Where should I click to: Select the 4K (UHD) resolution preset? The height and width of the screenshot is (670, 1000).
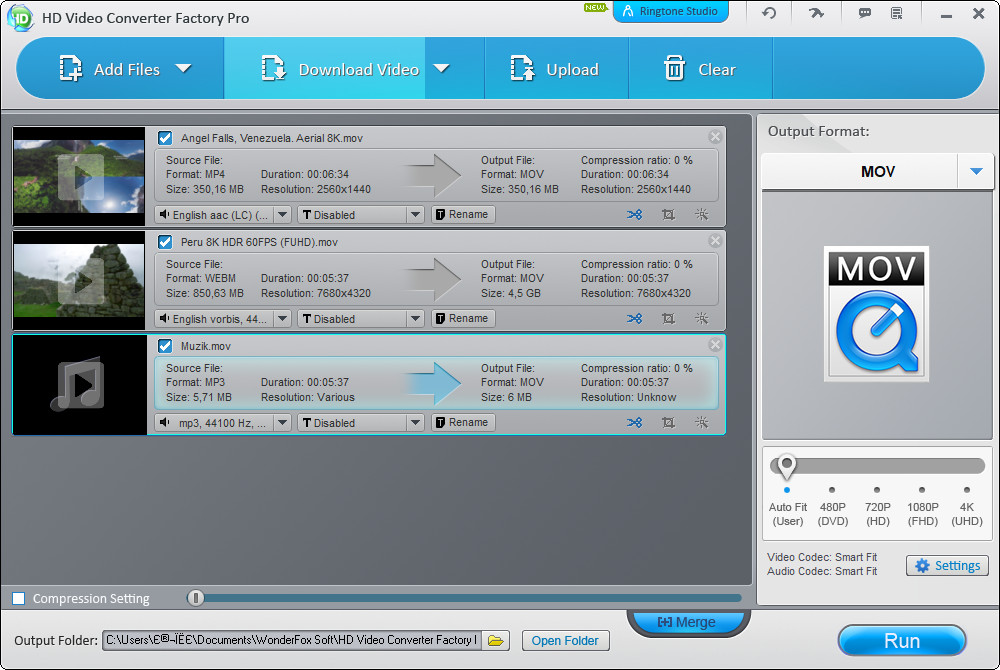point(967,509)
